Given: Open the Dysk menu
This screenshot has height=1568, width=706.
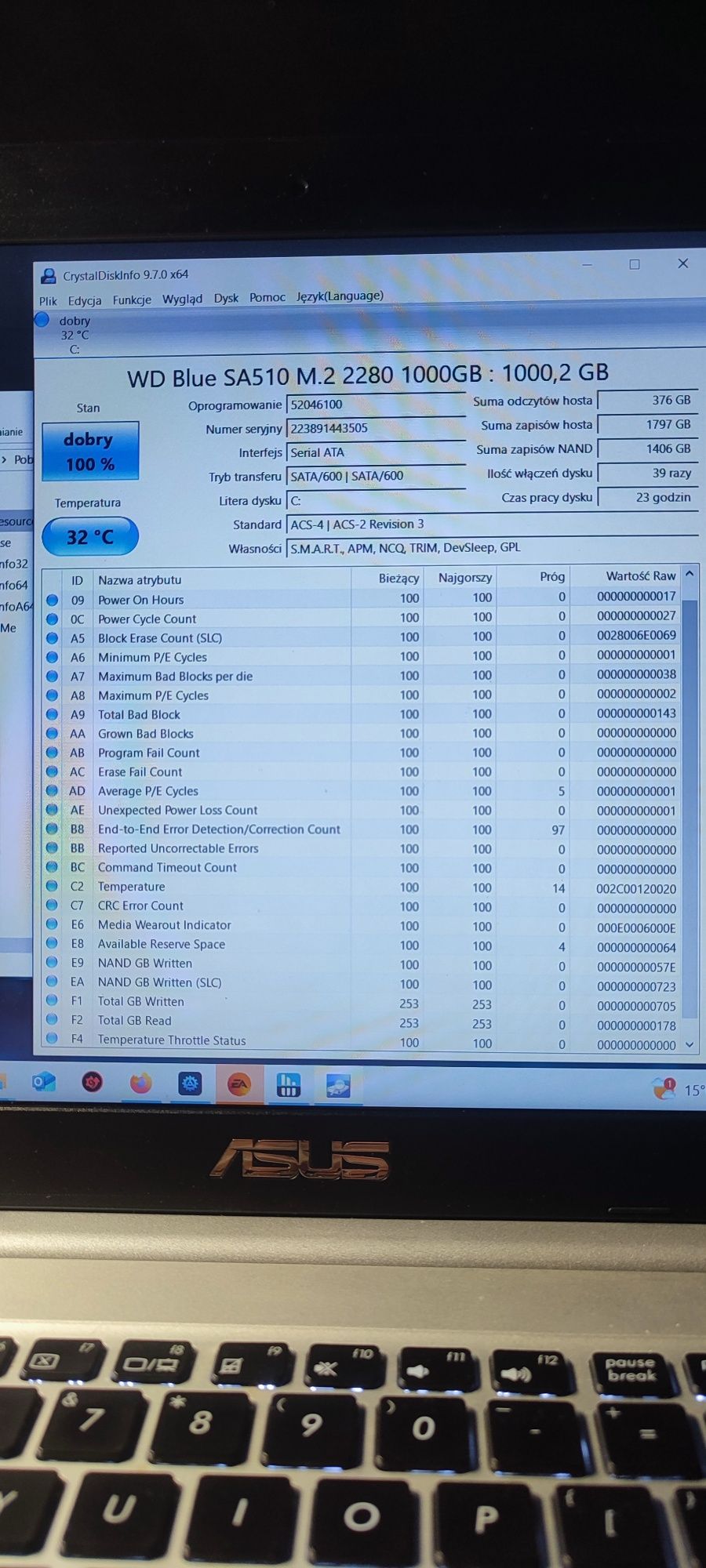Looking at the screenshot, I should [226, 298].
